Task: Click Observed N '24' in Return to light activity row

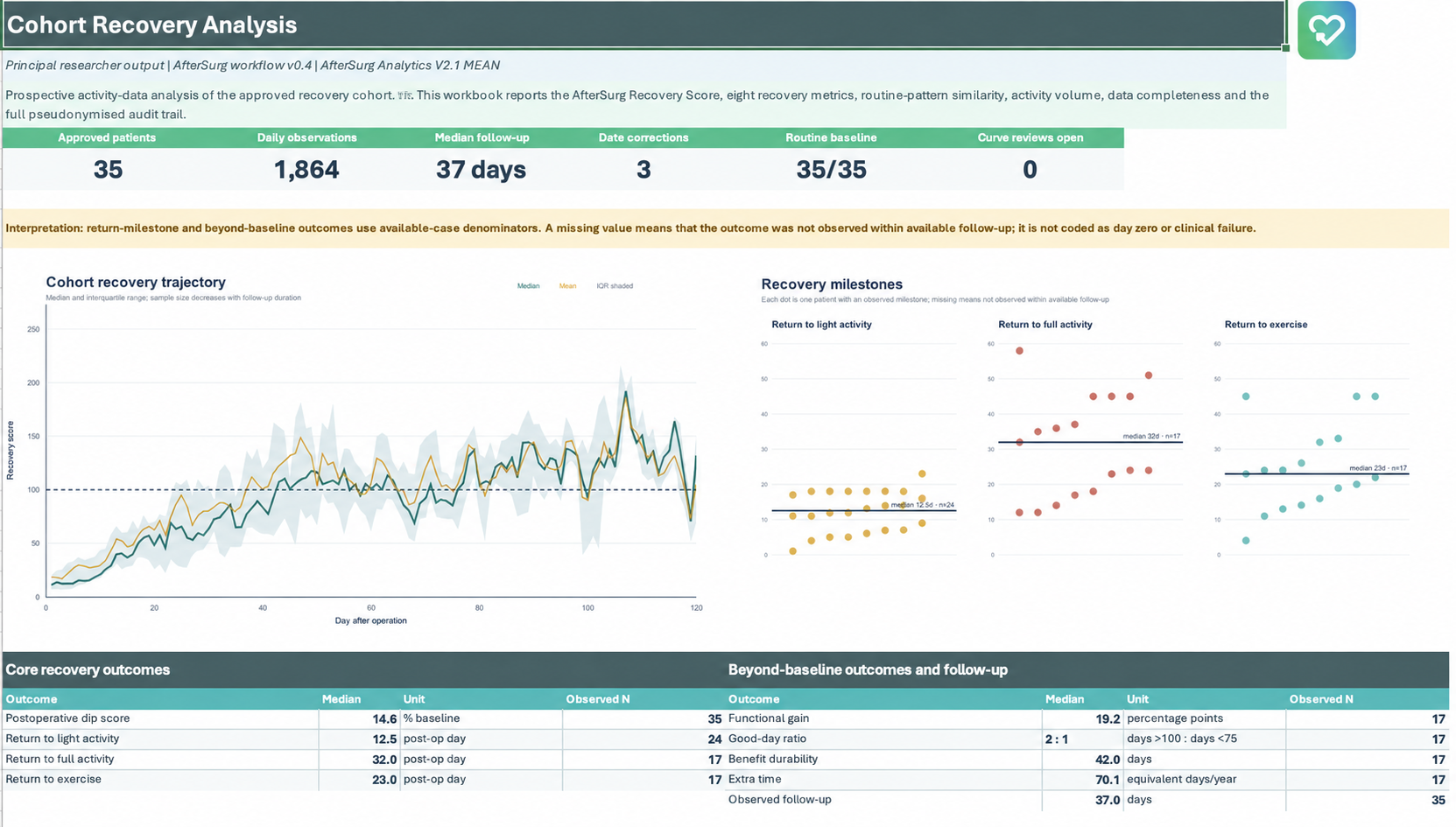Action: pyautogui.click(x=644, y=739)
